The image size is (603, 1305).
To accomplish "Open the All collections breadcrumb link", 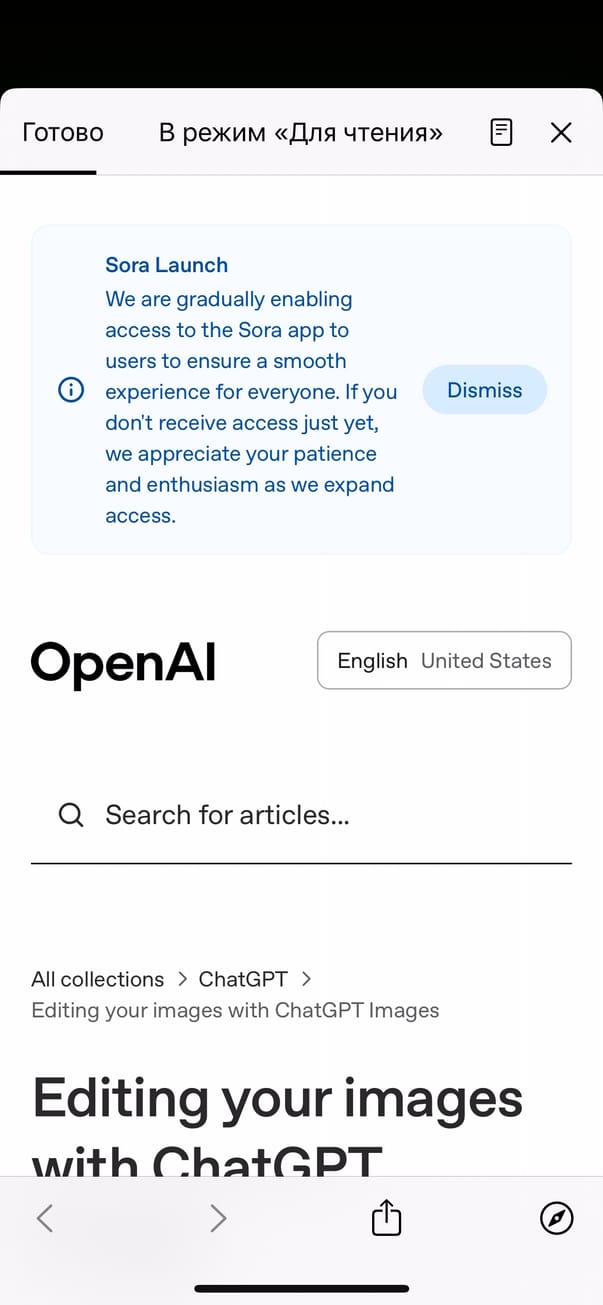I will (x=97, y=979).
